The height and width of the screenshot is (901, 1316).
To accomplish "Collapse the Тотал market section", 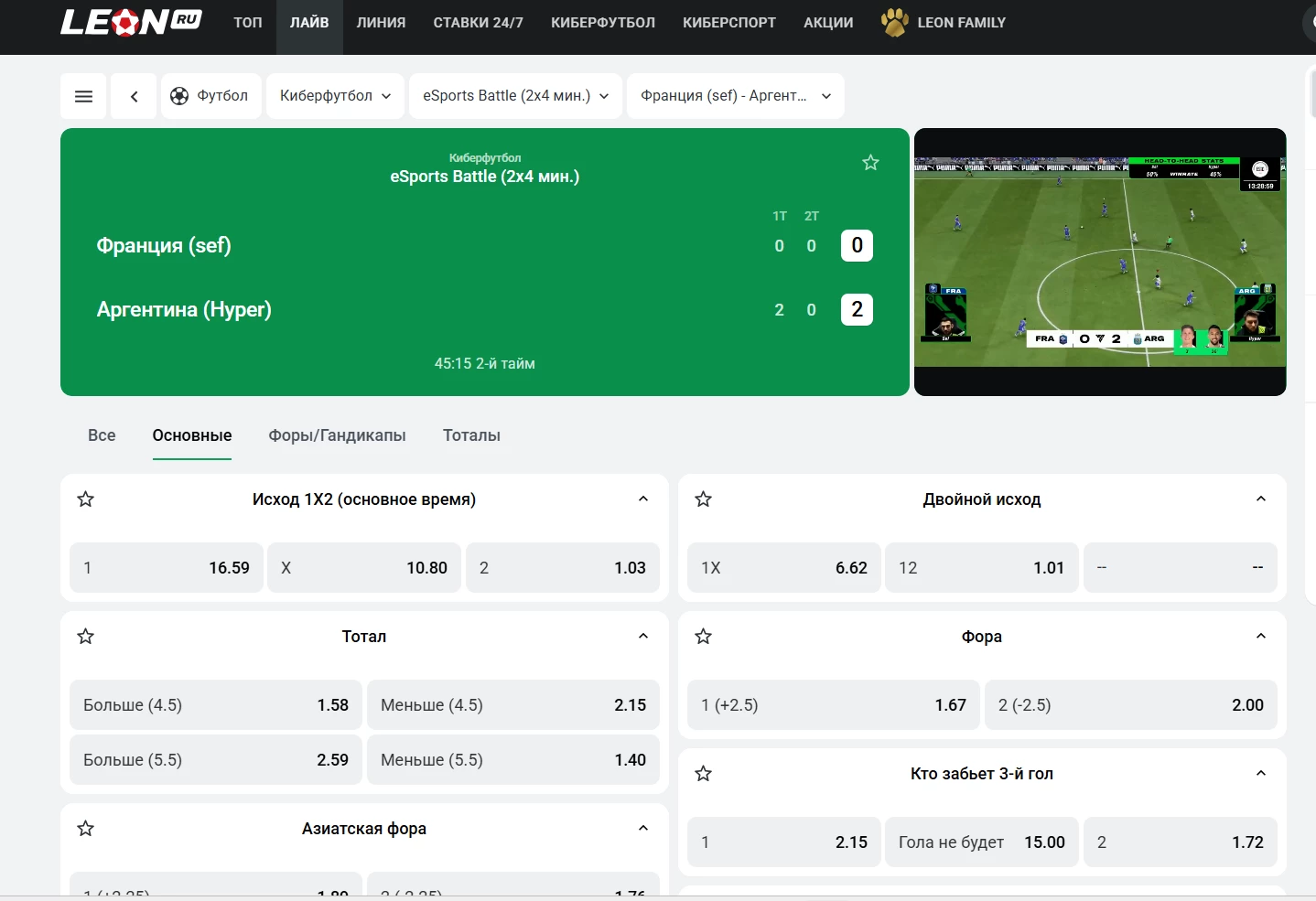I will pyautogui.click(x=642, y=637).
